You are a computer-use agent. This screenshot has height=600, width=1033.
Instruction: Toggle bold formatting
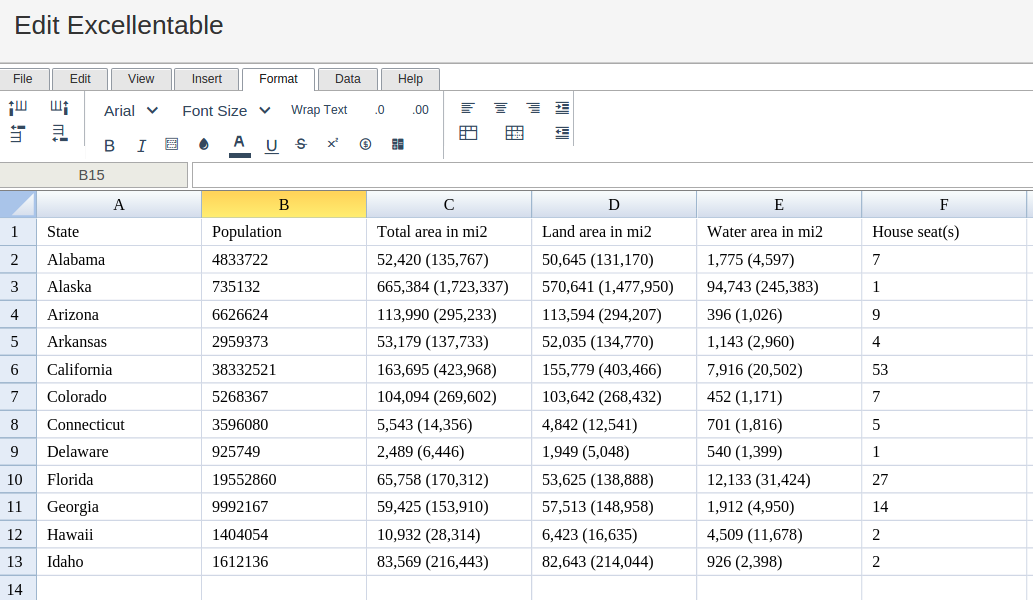pos(109,145)
